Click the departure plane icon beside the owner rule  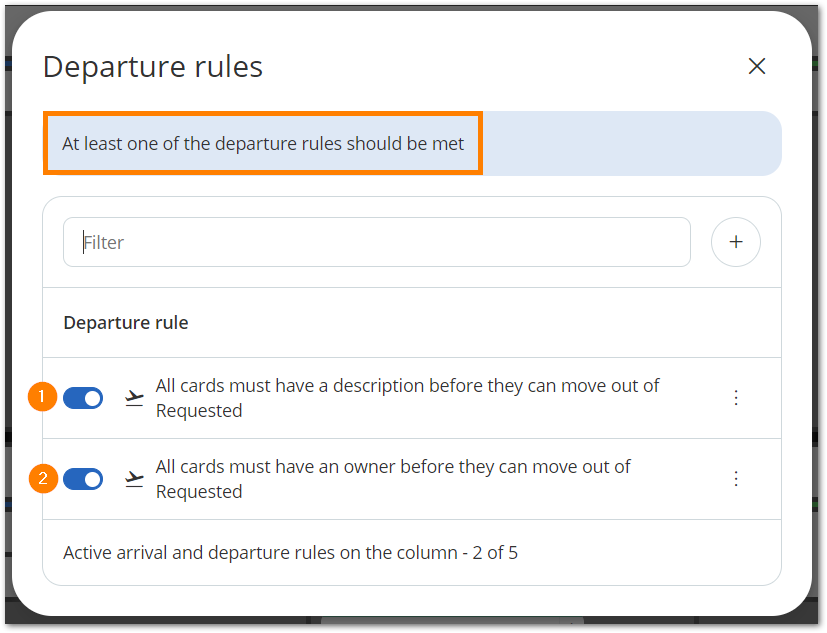click(x=134, y=478)
